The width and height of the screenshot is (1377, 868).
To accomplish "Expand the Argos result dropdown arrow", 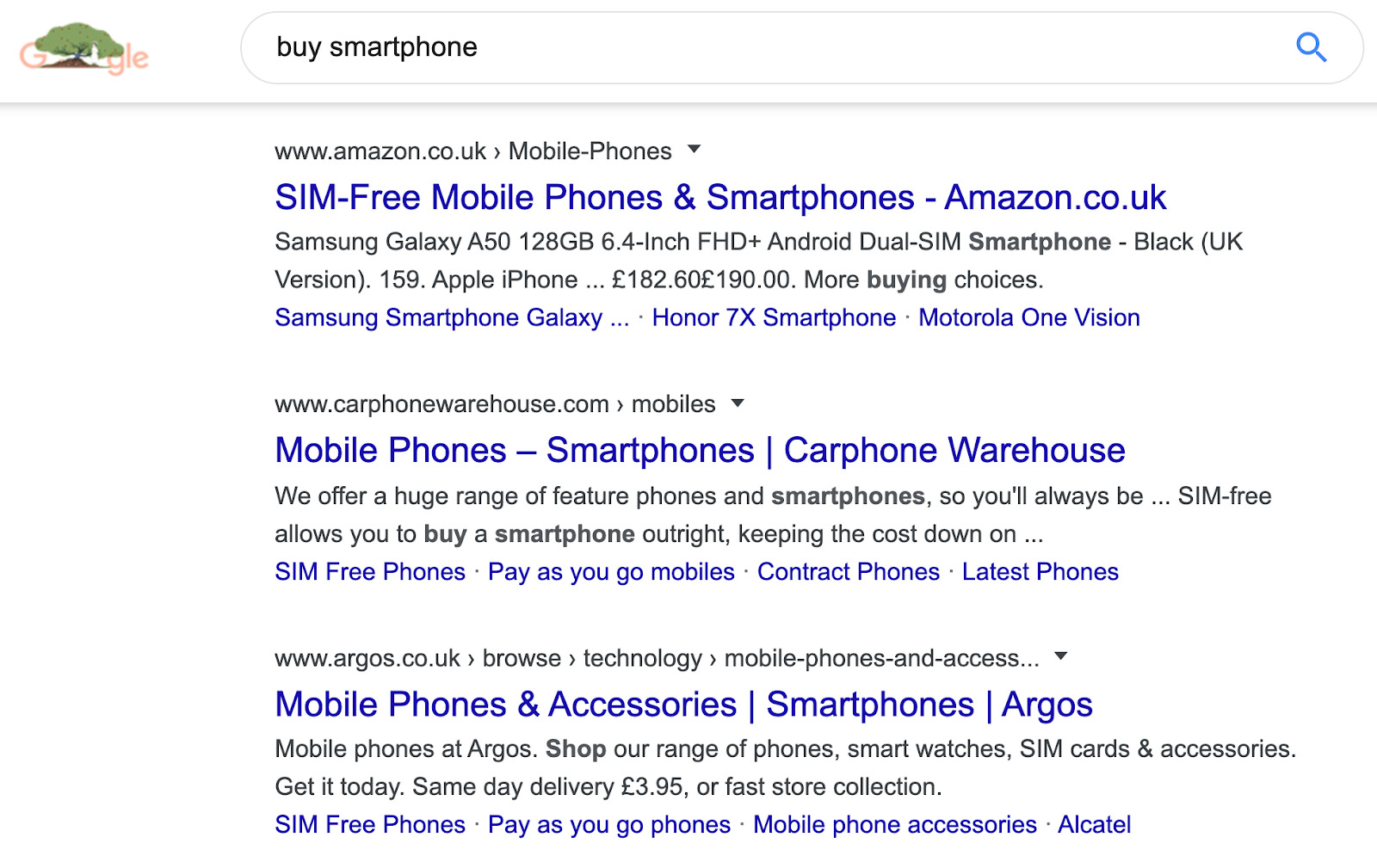I will pos(1061,656).
